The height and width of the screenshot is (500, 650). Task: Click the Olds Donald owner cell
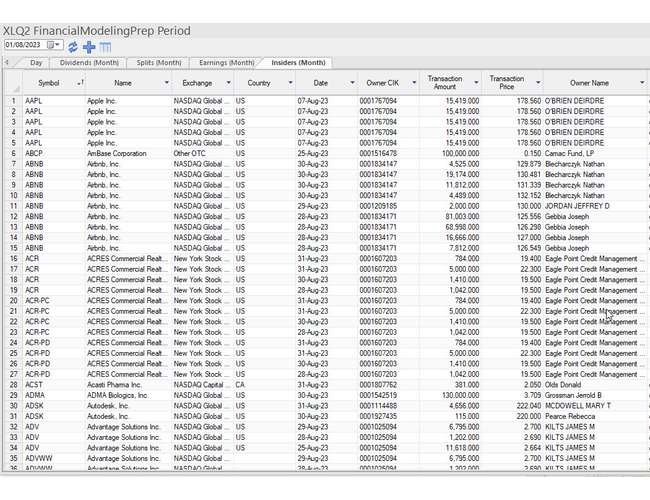(595, 385)
